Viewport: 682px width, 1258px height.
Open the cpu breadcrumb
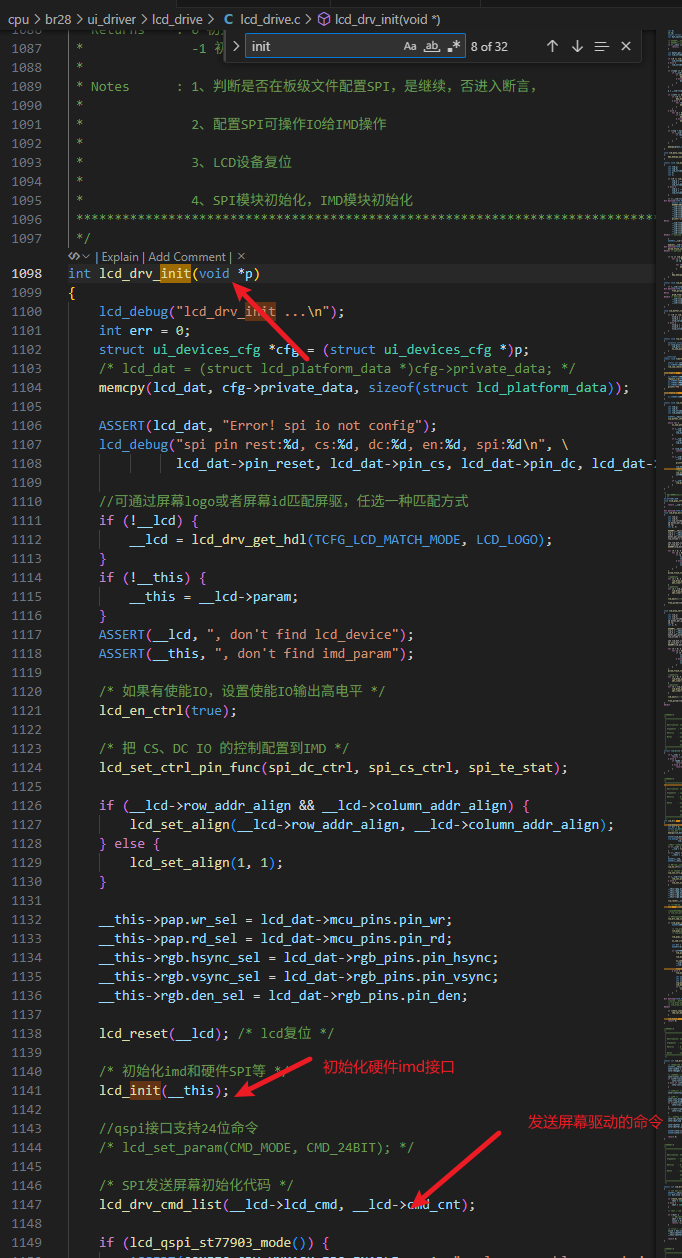tap(19, 18)
